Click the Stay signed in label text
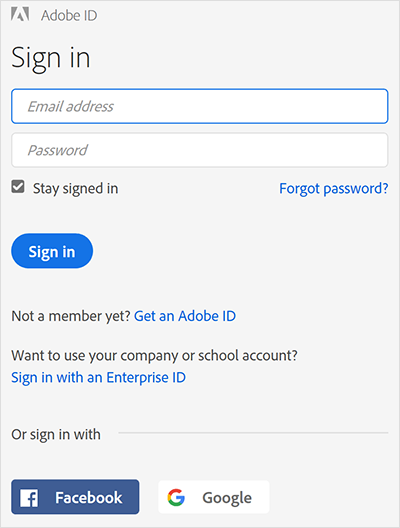The height and width of the screenshot is (528, 400). [75, 189]
